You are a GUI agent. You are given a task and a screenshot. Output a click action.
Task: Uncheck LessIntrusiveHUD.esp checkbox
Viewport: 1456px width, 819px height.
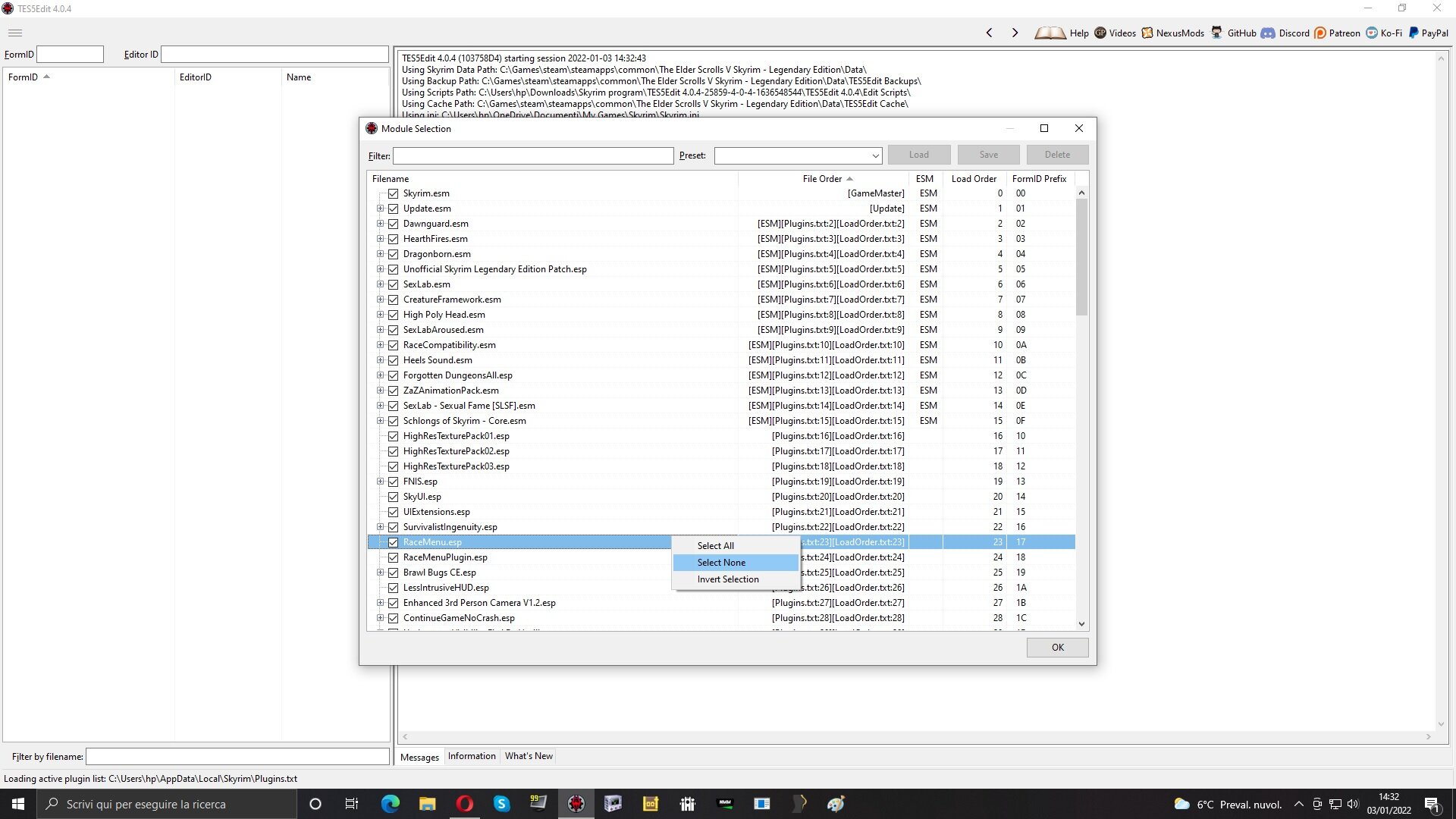[x=393, y=588]
